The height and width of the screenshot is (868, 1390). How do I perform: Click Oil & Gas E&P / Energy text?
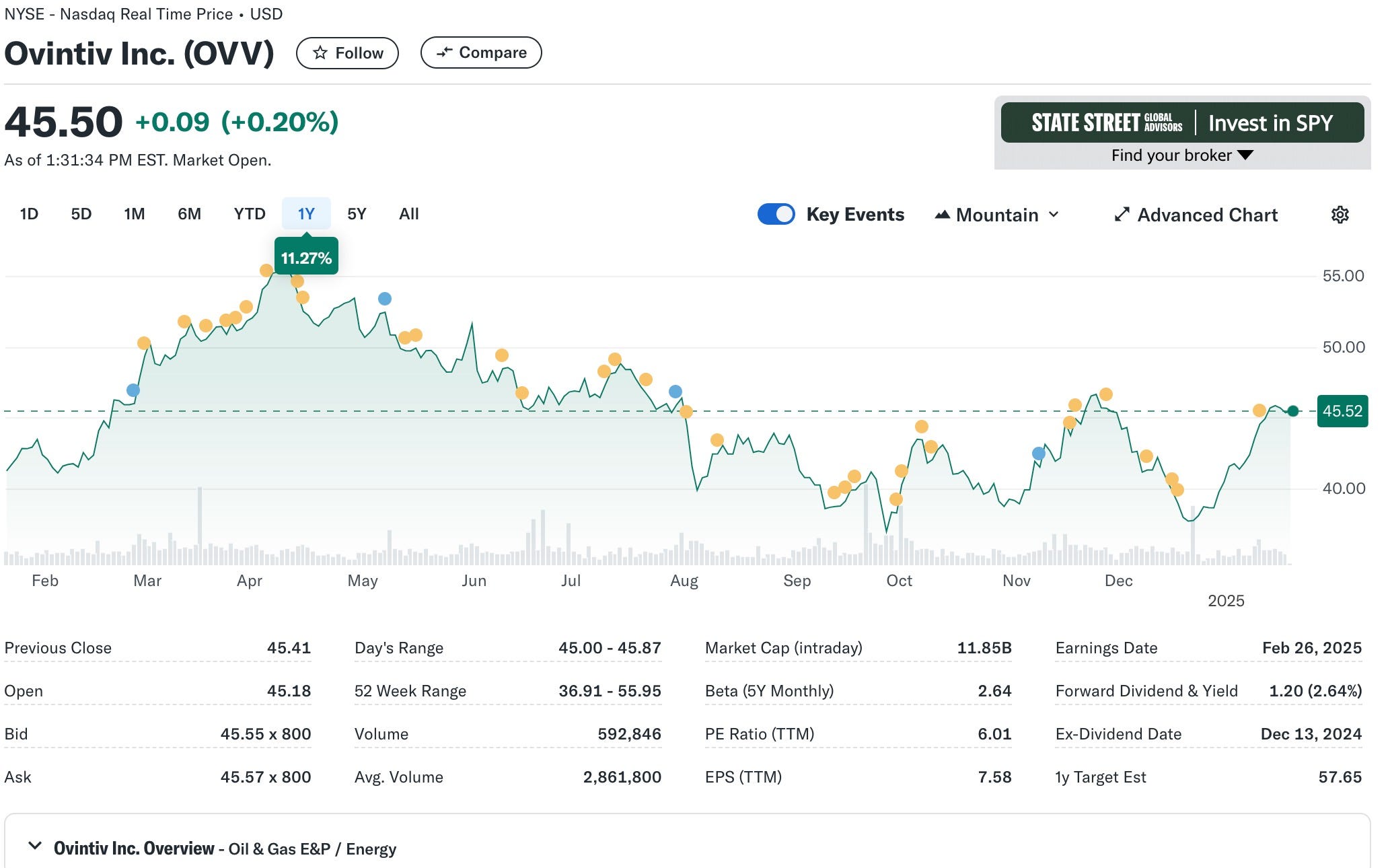tap(312, 849)
